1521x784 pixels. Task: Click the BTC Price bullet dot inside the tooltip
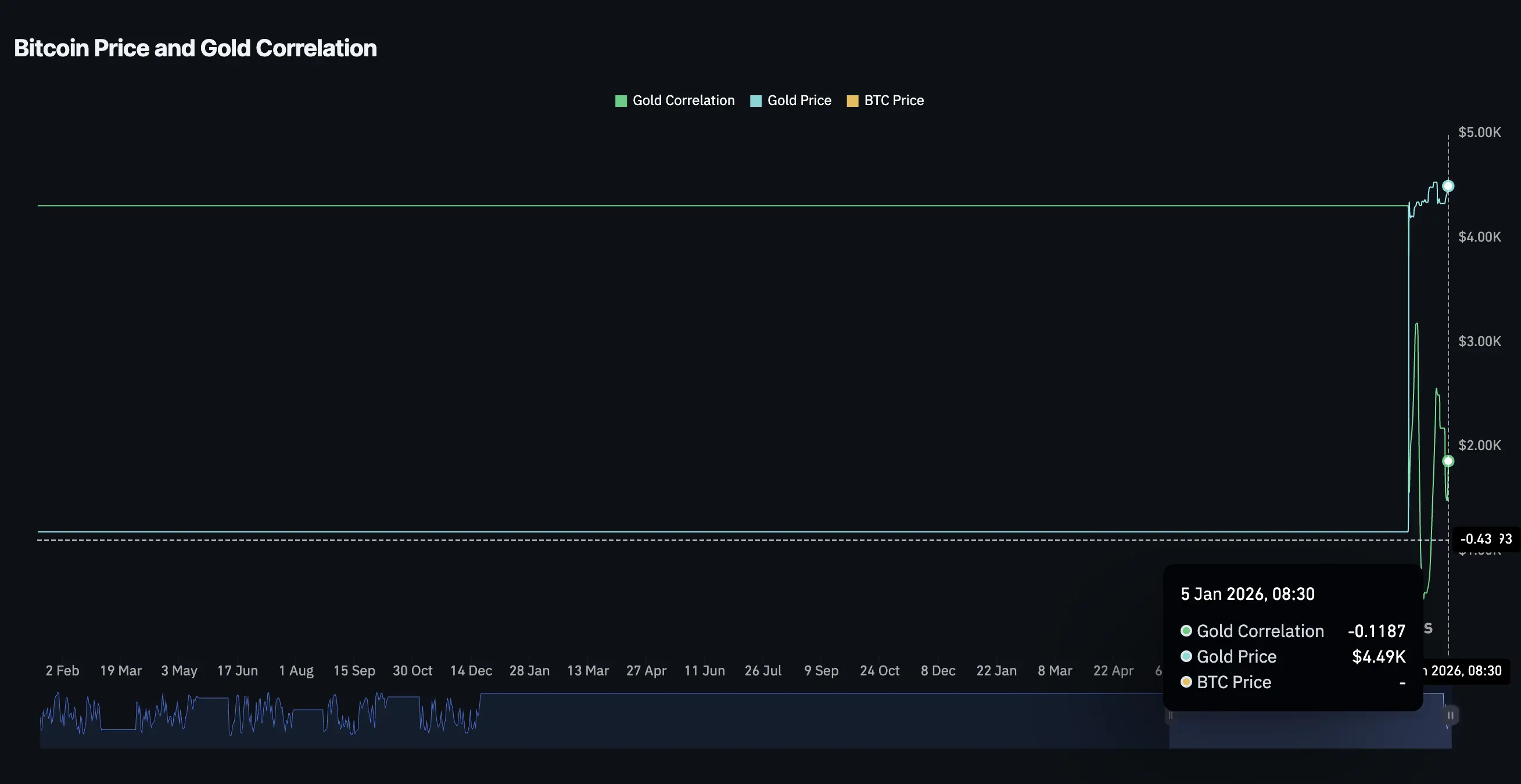click(x=1186, y=682)
